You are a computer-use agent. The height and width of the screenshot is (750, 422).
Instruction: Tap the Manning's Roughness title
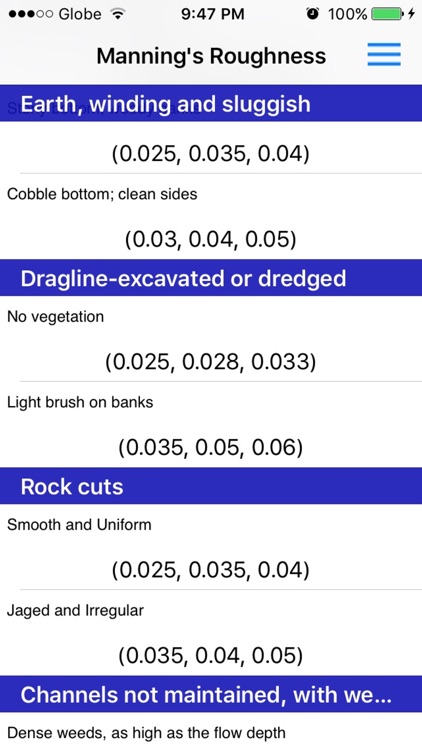[x=211, y=56]
